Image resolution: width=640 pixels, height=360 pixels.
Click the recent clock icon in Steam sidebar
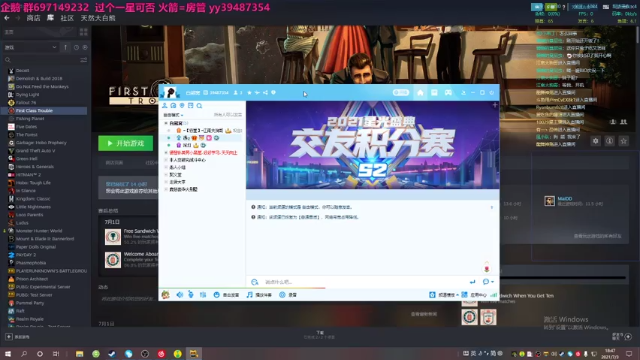point(76,47)
